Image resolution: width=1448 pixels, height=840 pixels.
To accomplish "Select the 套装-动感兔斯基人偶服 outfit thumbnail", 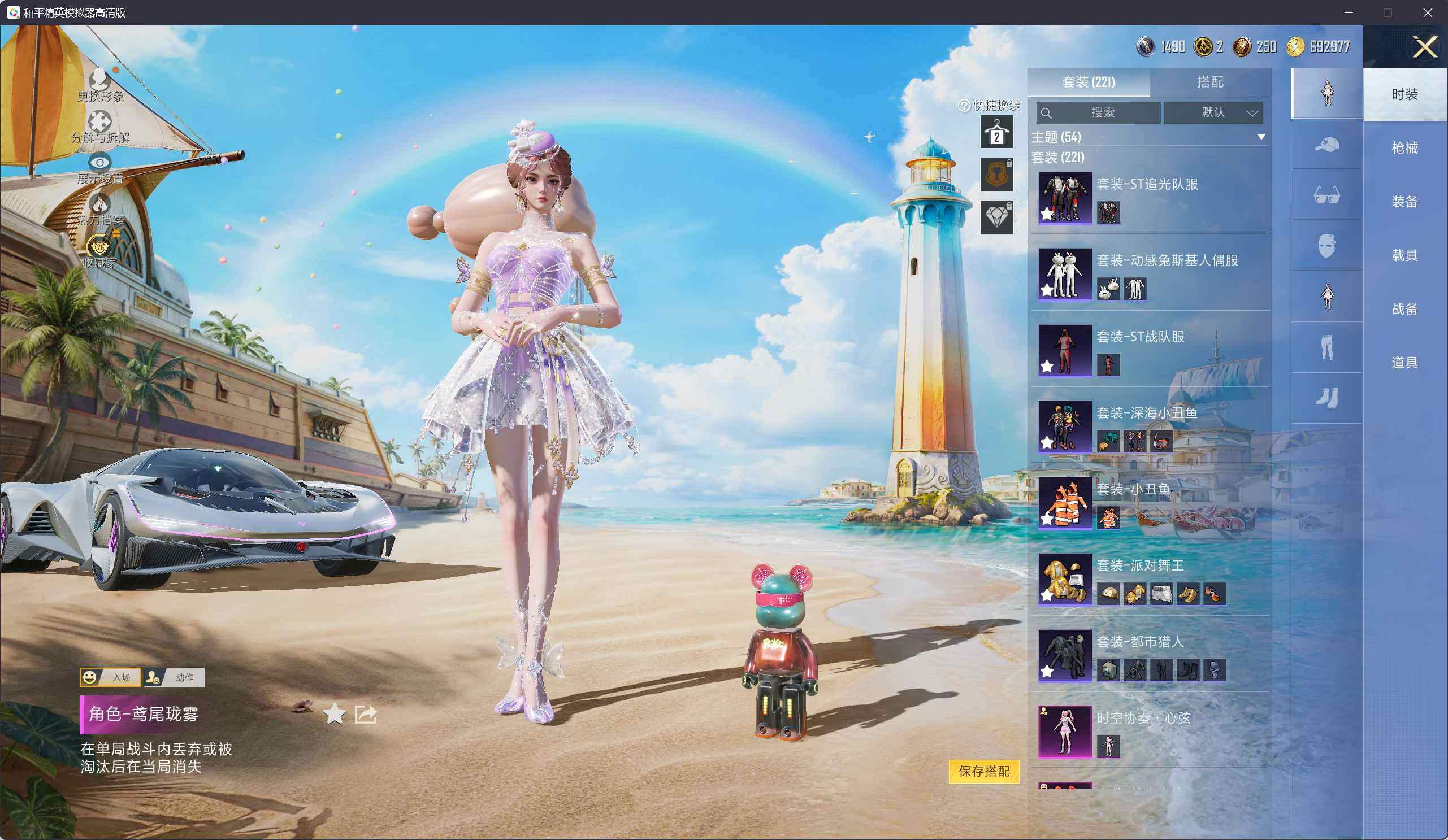I will tap(1065, 274).
